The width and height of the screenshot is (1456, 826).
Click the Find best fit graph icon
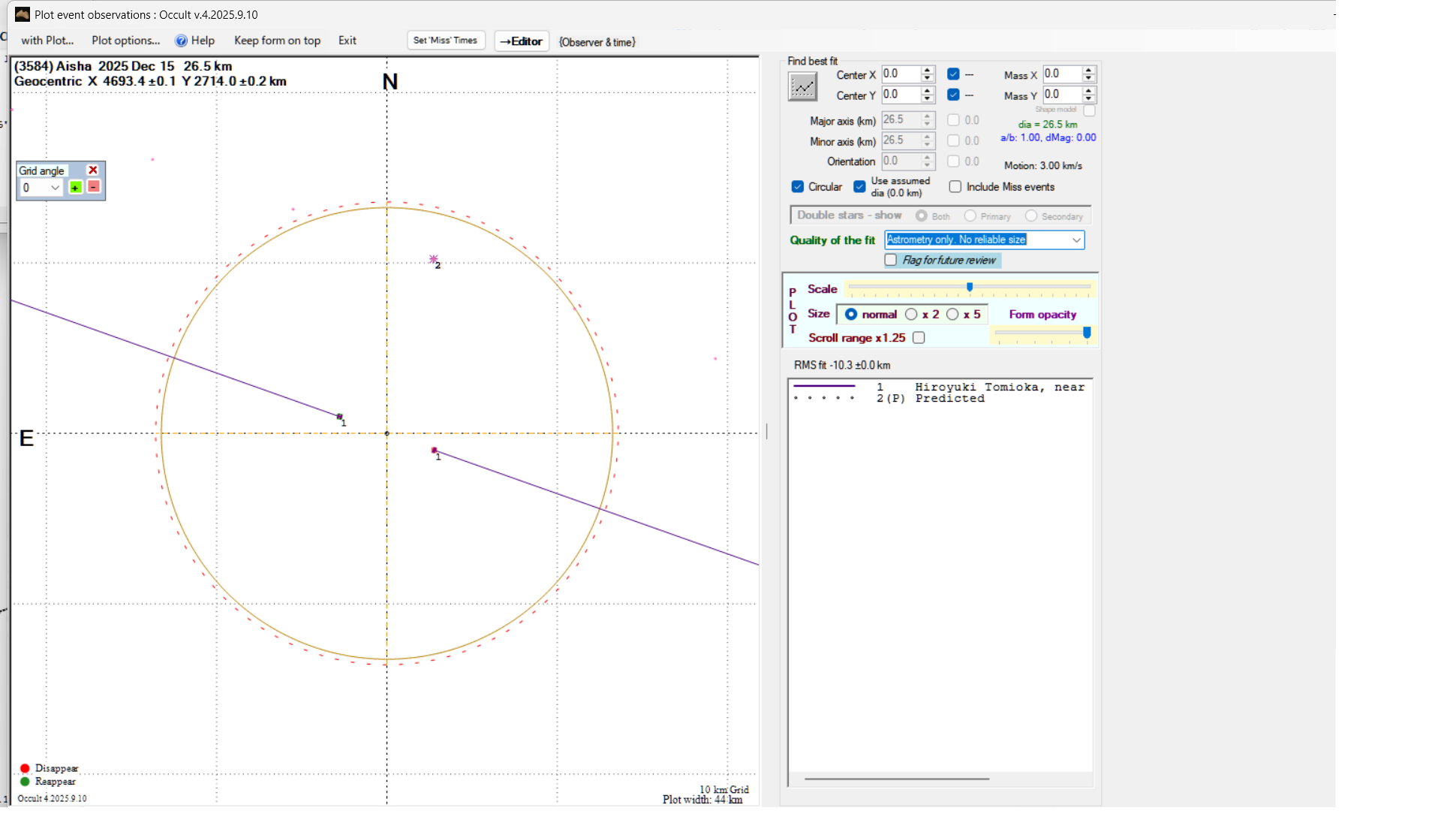point(802,87)
